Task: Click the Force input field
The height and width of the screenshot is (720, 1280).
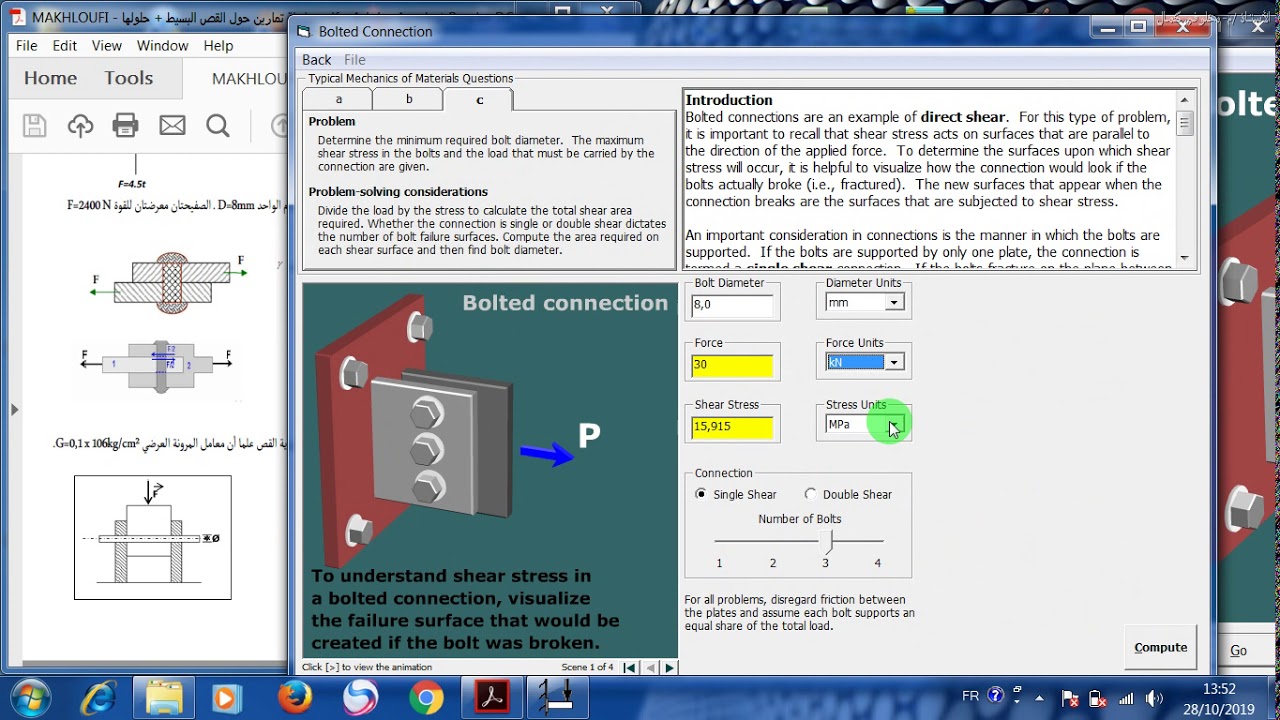Action: (x=732, y=365)
